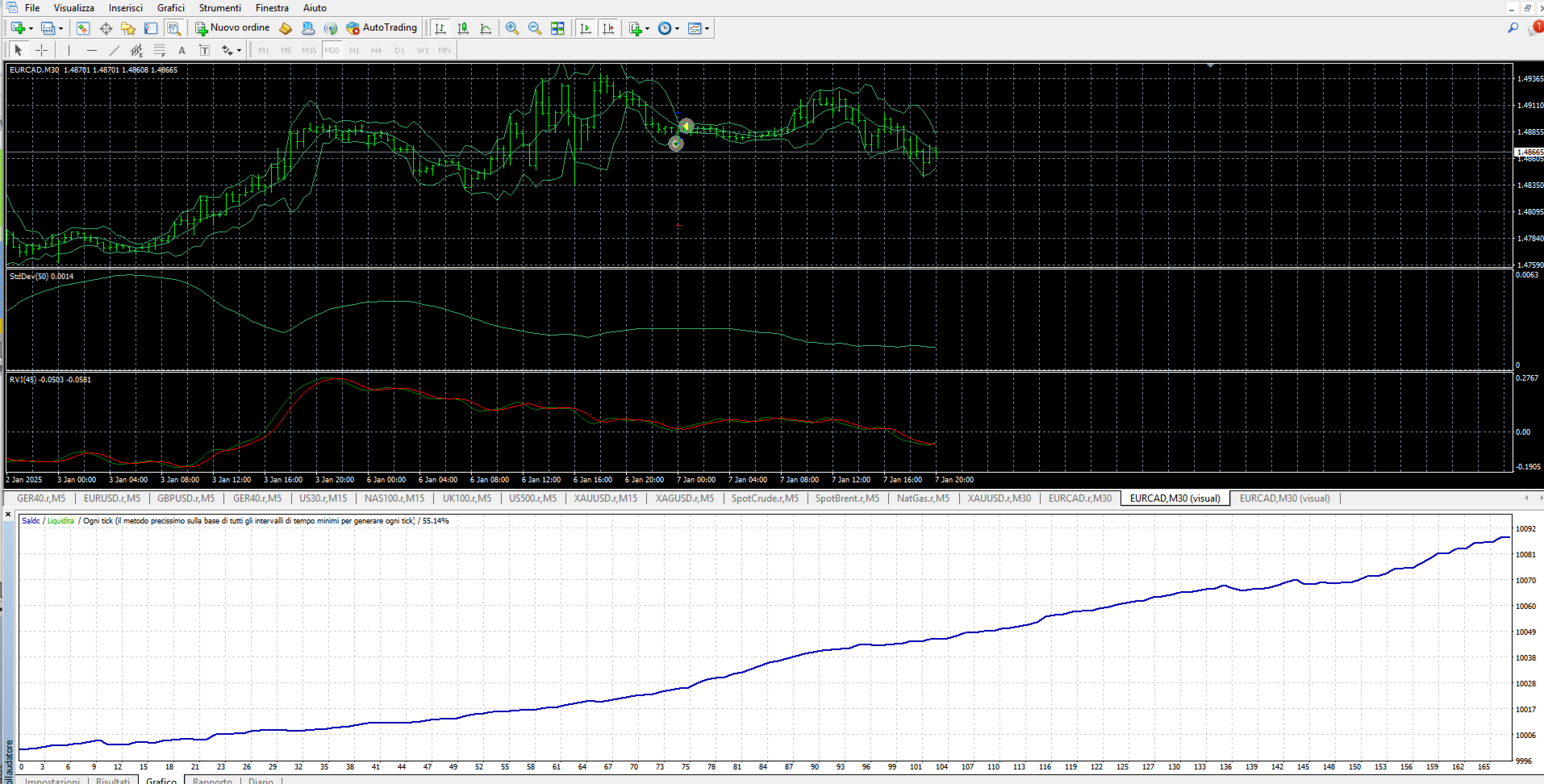1544x784 pixels.
Task: Select the text label tool (A)
Action: [x=182, y=50]
